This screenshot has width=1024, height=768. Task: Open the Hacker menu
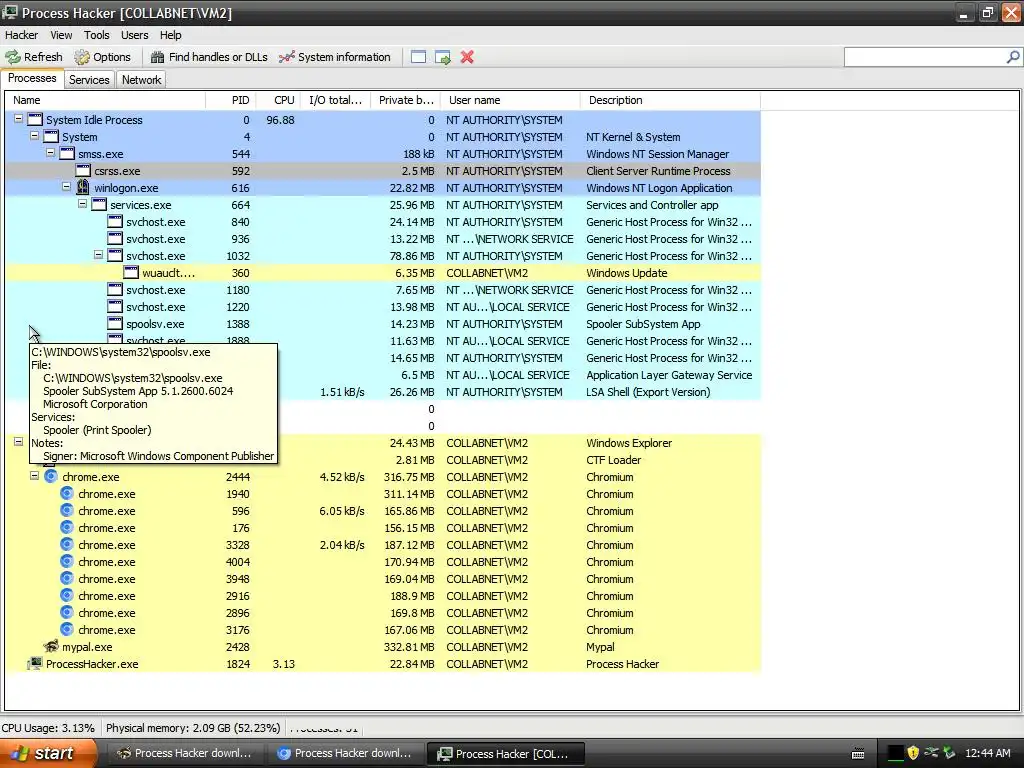pyautogui.click(x=22, y=35)
